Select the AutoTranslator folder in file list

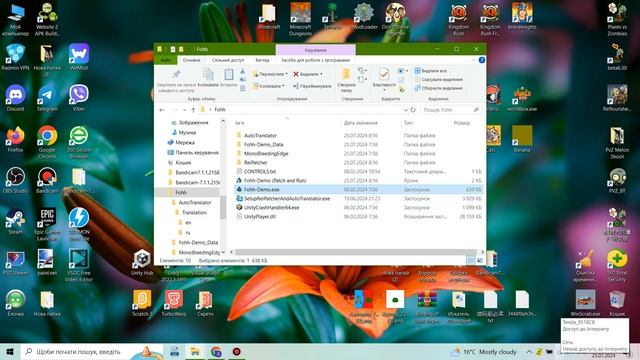[260, 136]
